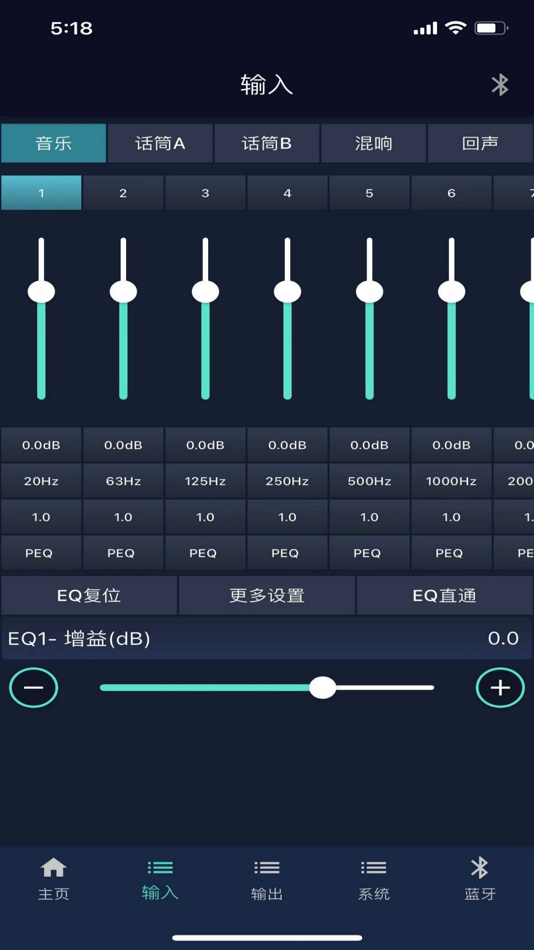The height and width of the screenshot is (950, 534).
Task: Decrease gain with the minus button
Action: [x=34, y=688]
